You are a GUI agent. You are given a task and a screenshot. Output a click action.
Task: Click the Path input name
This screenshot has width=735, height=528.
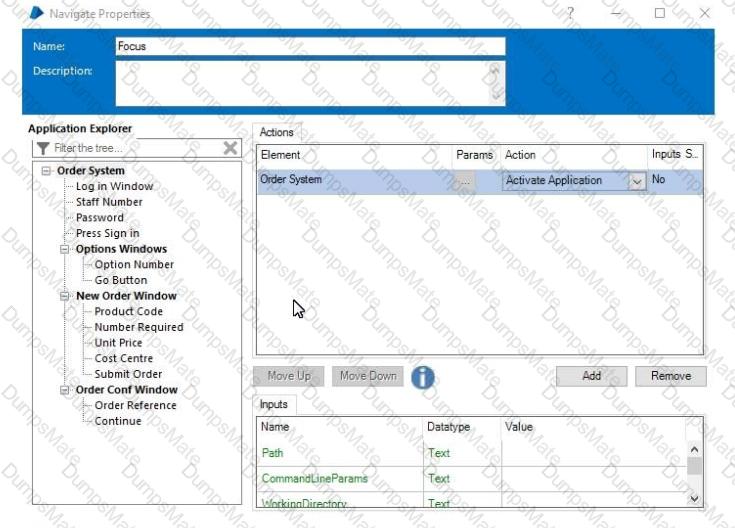coord(272,453)
